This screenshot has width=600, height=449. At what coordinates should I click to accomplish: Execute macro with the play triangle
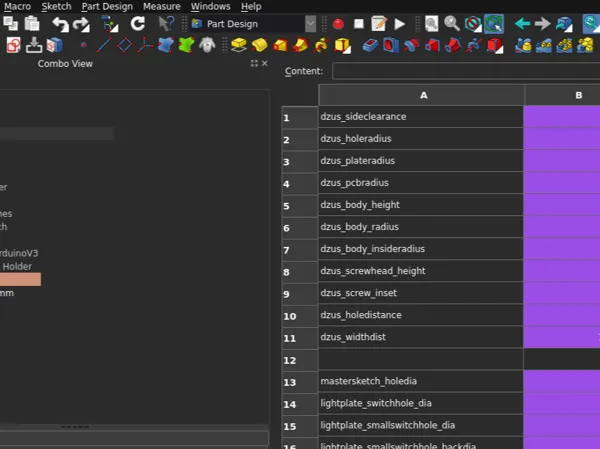click(399, 24)
